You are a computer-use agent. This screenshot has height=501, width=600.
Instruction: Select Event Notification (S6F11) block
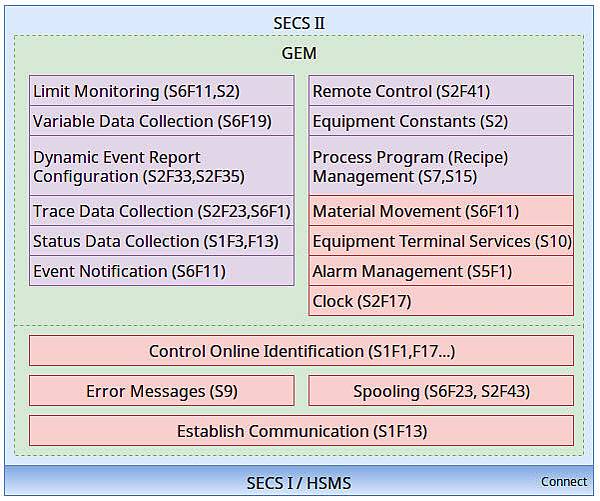click(x=162, y=271)
